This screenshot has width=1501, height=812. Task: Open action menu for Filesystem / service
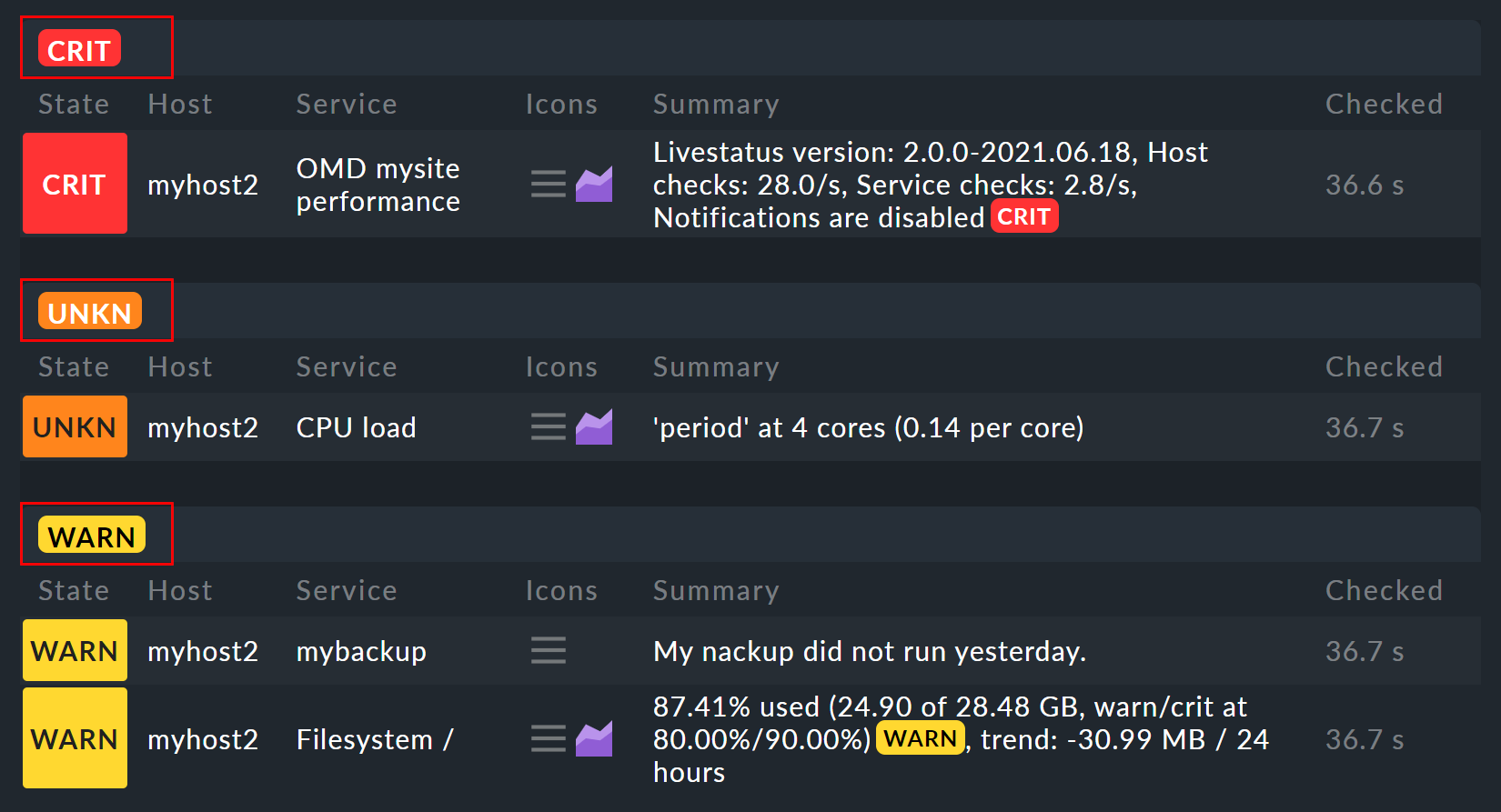[x=548, y=739]
